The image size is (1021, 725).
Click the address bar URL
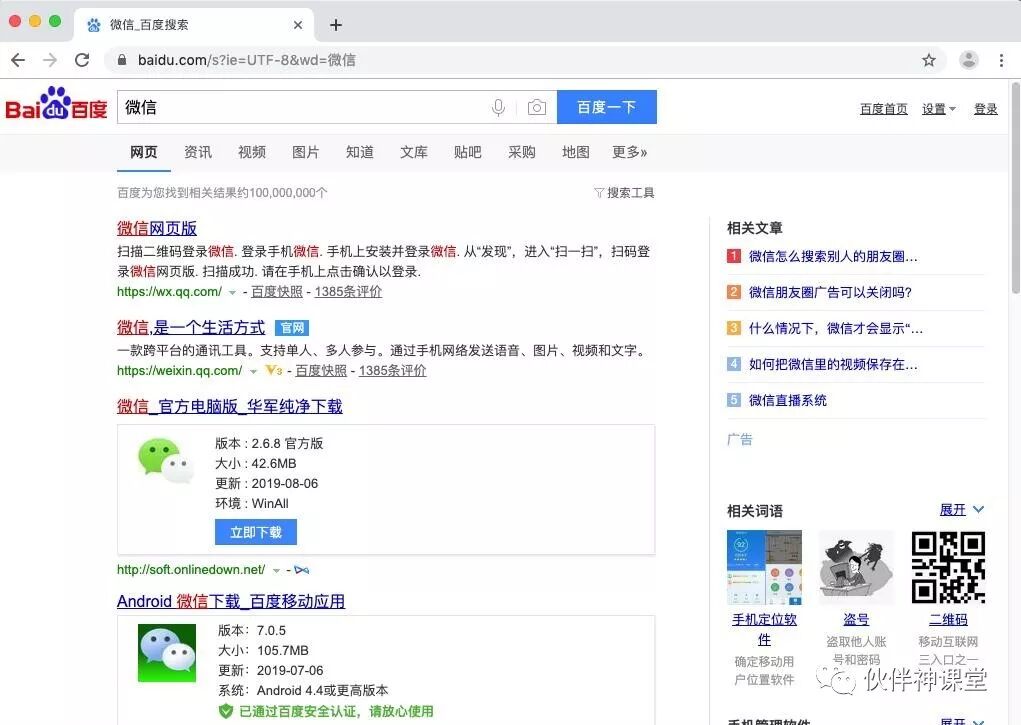coord(247,60)
